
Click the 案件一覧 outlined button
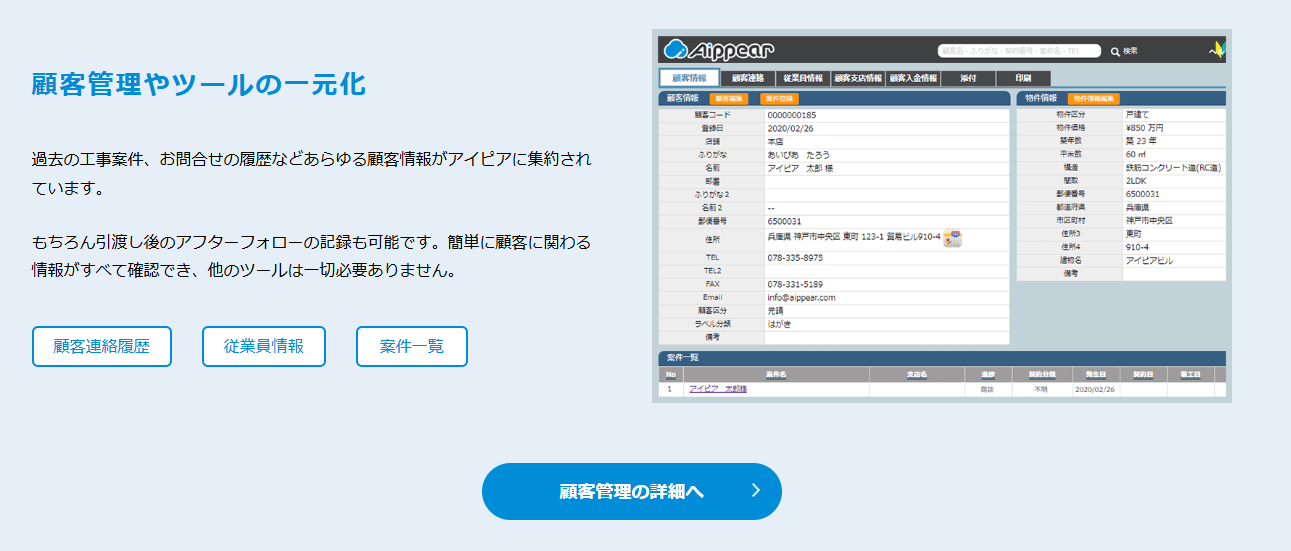(411, 347)
